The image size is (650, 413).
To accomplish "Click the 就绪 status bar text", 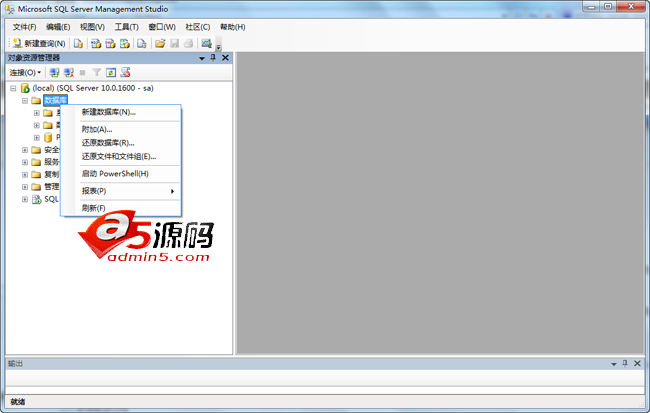I will (x=17, y=401).
